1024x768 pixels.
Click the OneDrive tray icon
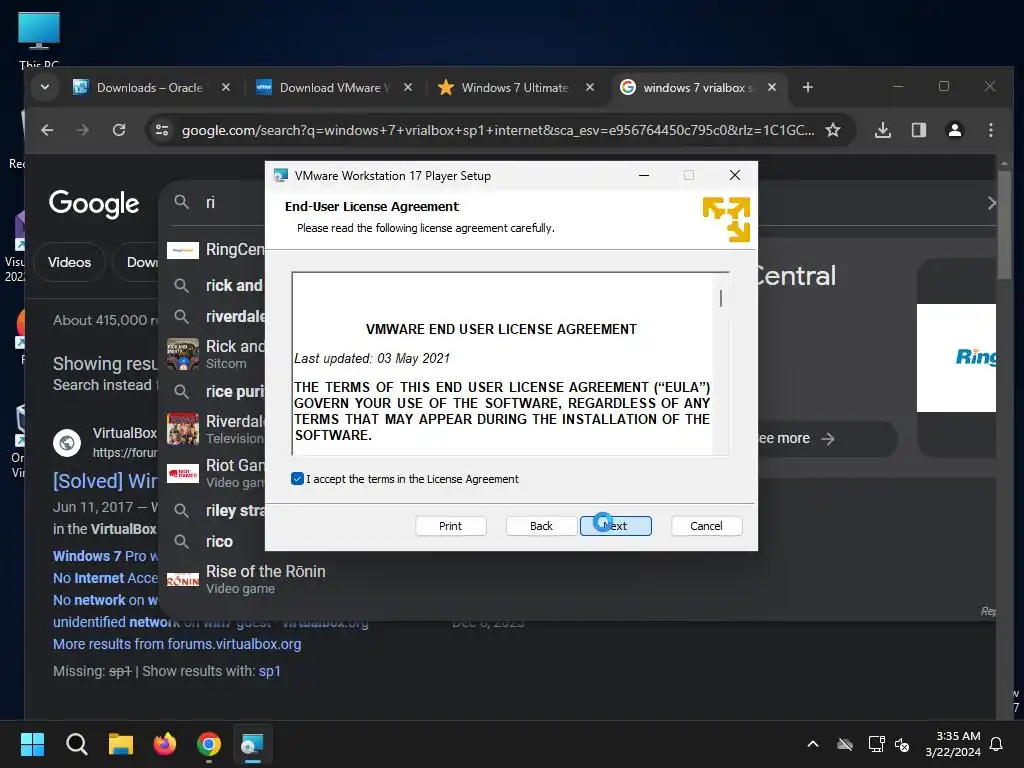coord(845,744)
